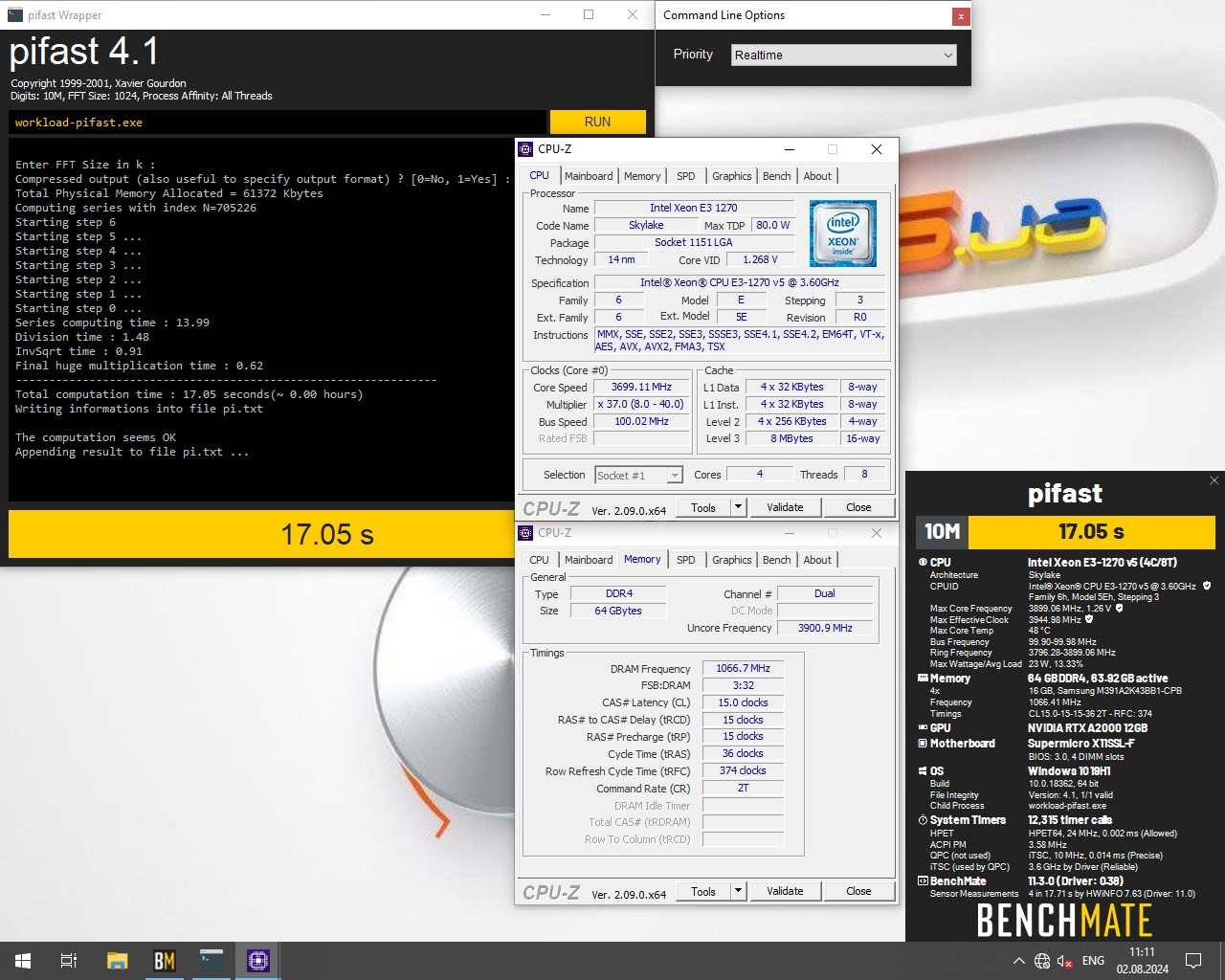Screen dimensions: 1225x980
Task: Open About tab in lower CPU-Z window
Action: coord(817,560)
